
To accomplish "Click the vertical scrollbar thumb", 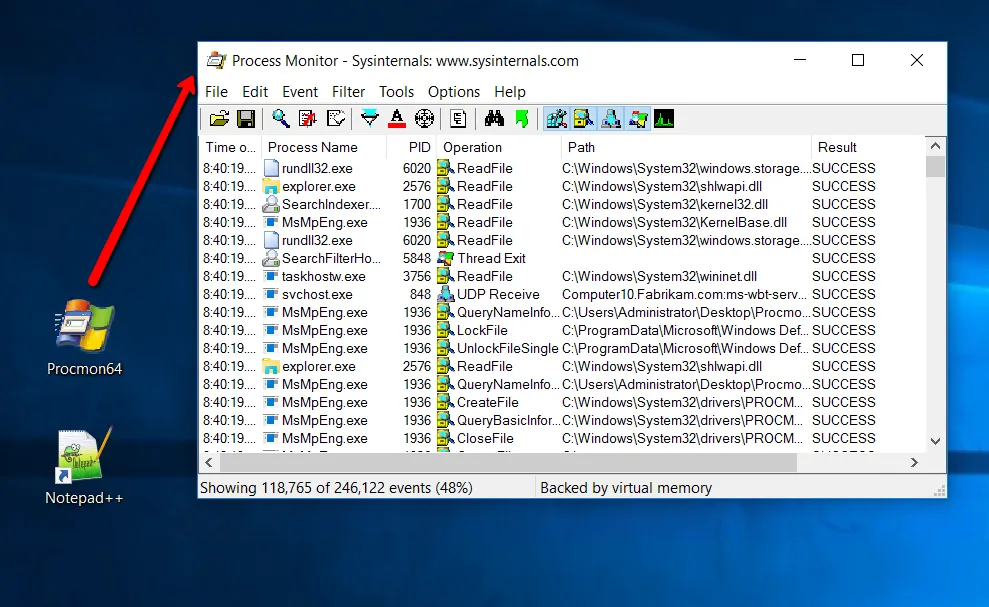I will 935,167.
